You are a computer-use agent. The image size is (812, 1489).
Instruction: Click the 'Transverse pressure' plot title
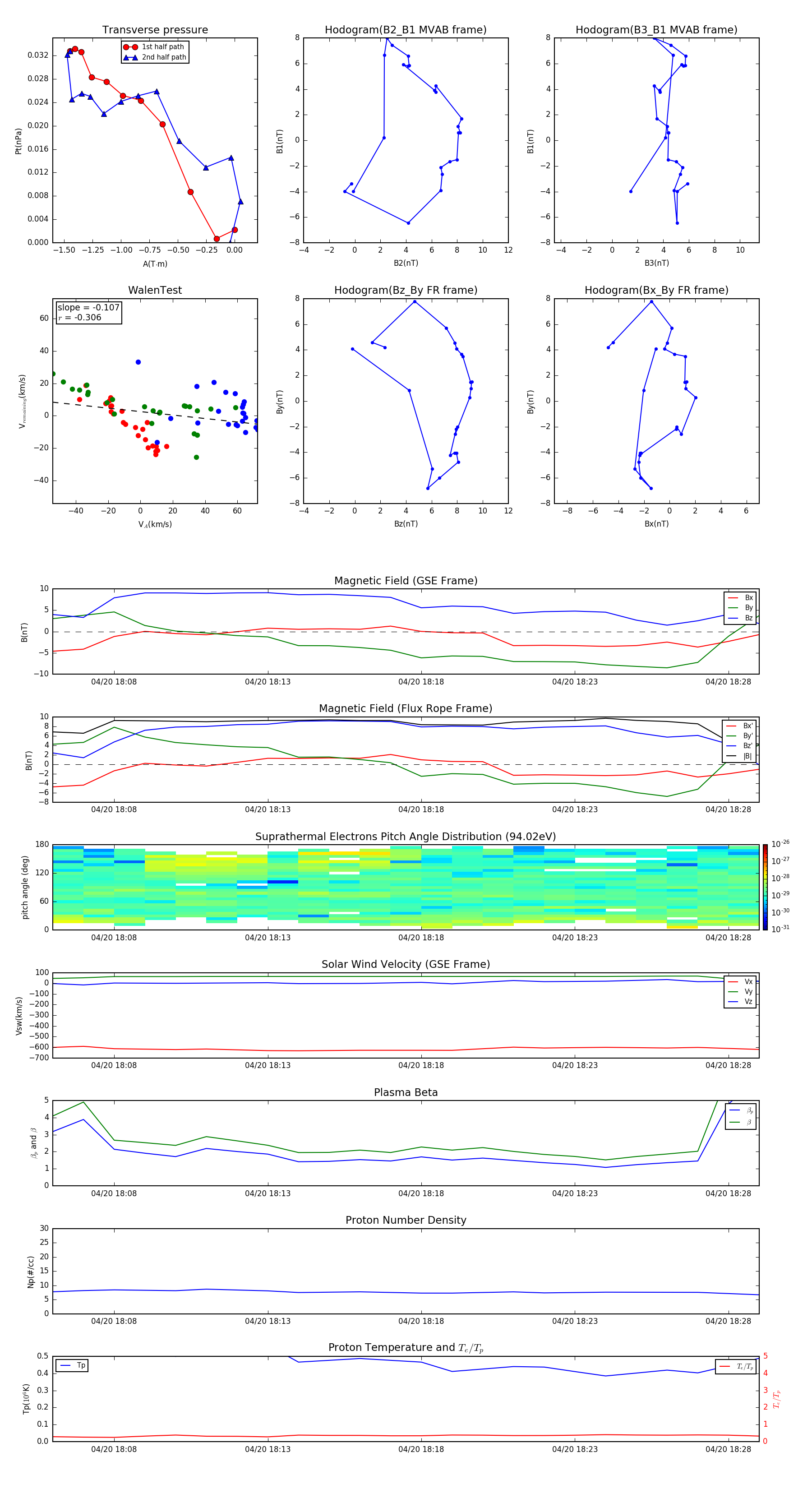click(x=155, y=30)
